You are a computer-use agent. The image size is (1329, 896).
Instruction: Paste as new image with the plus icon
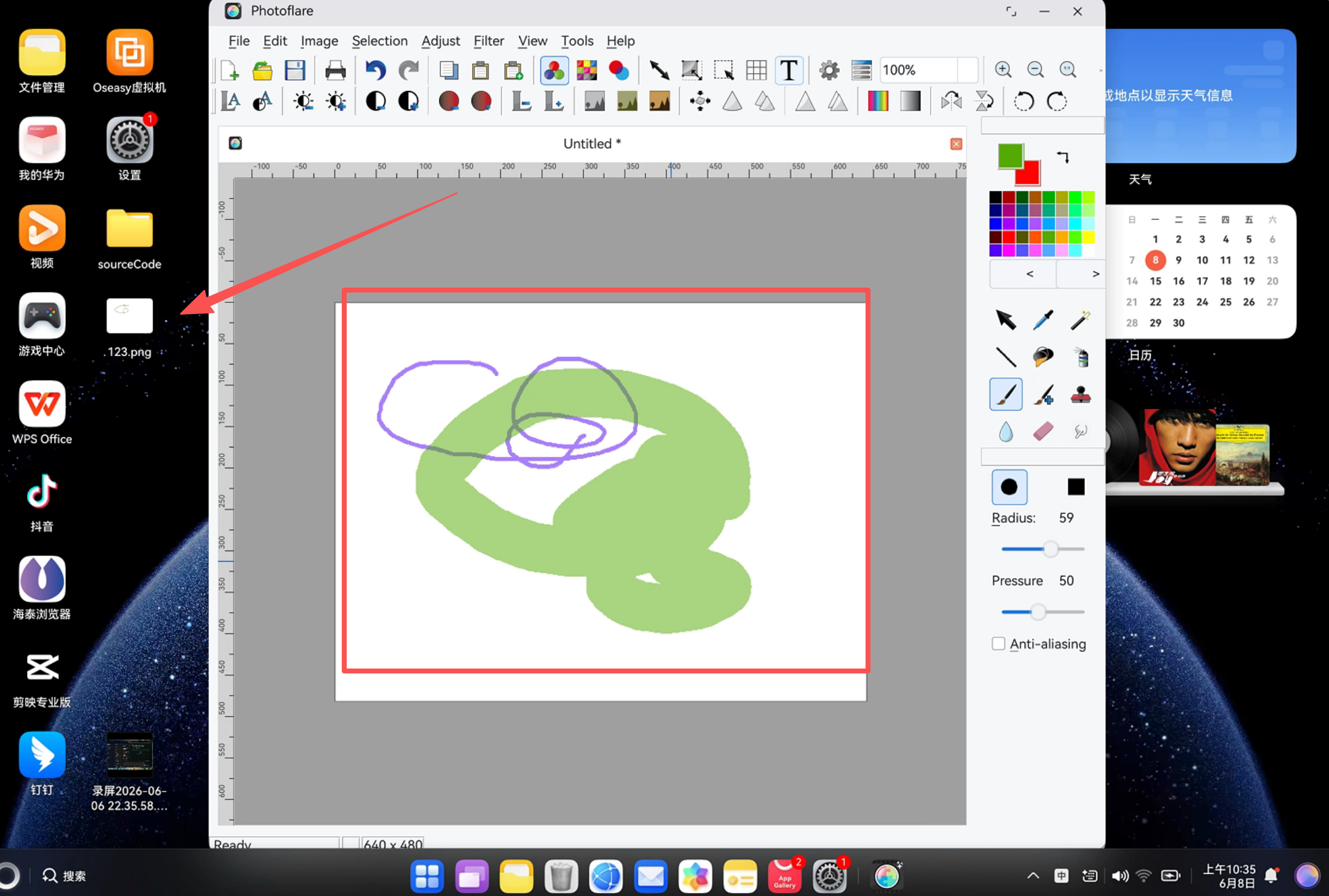513,71
